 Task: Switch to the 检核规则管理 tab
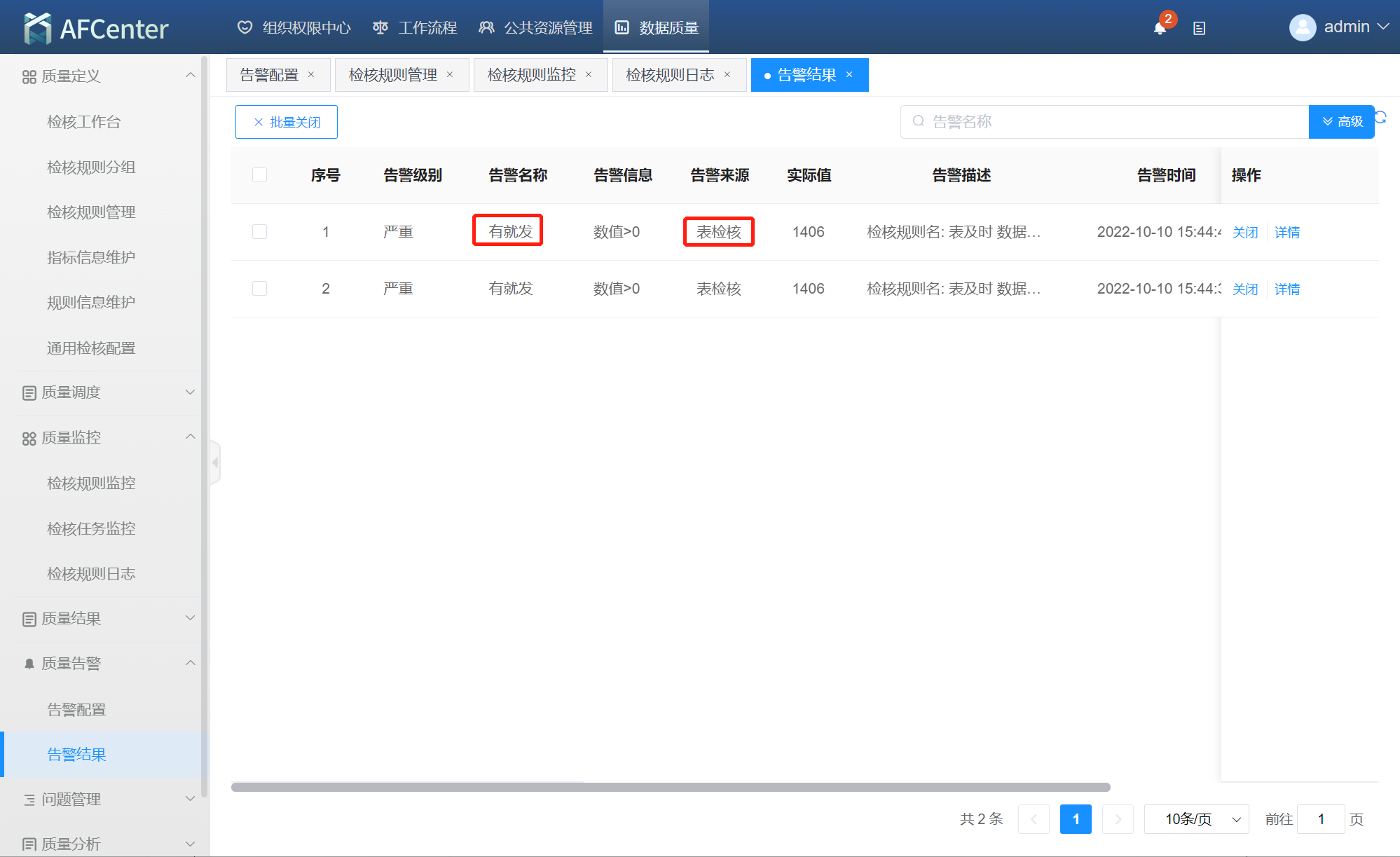coord(392,75)
